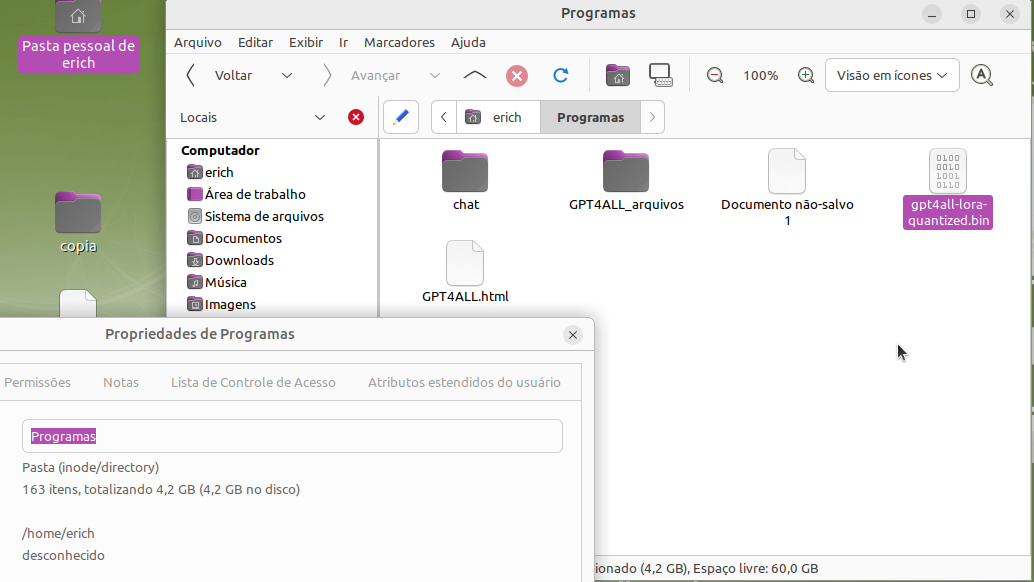
Task: Open Downloads in the sidebar
Action: (x=239, y=260)
